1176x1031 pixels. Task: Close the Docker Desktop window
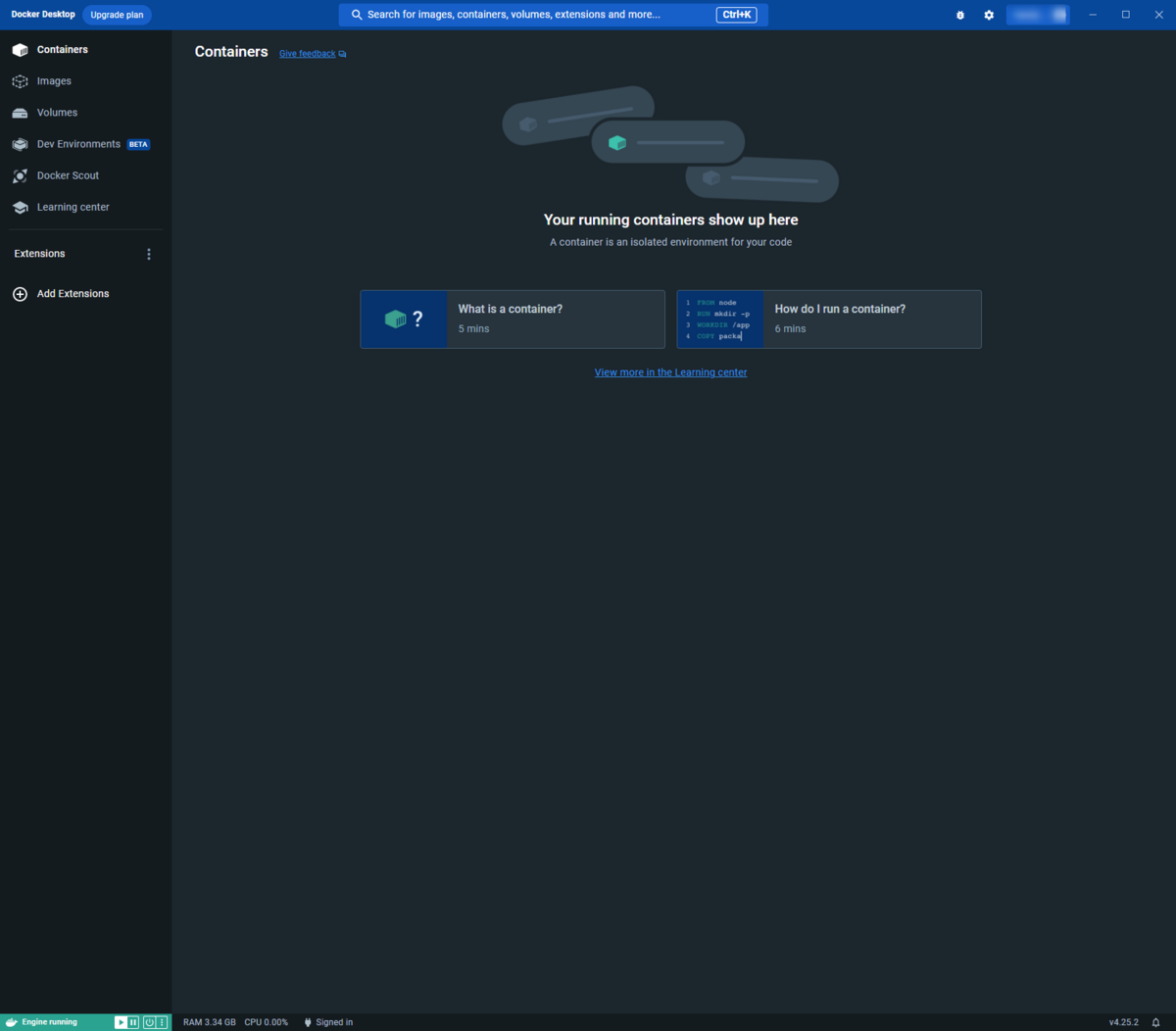point(1159,15)
